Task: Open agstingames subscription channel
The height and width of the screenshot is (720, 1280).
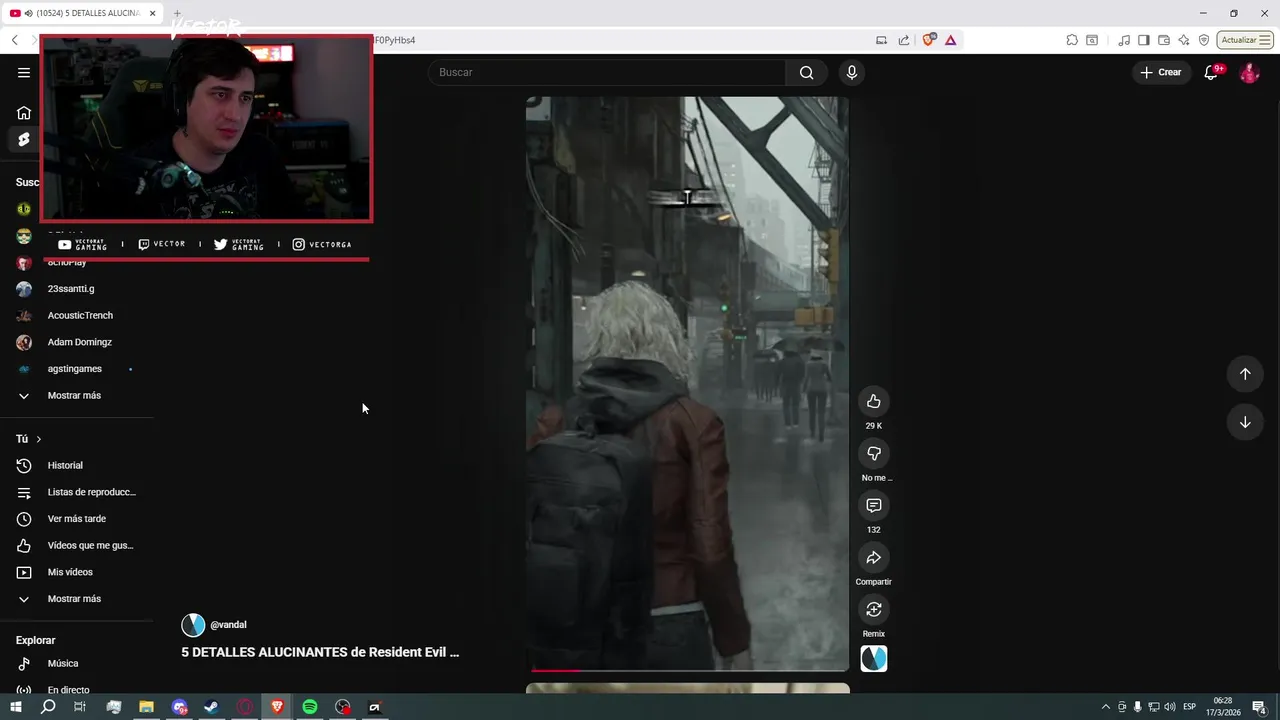Action: coord(76,369)
